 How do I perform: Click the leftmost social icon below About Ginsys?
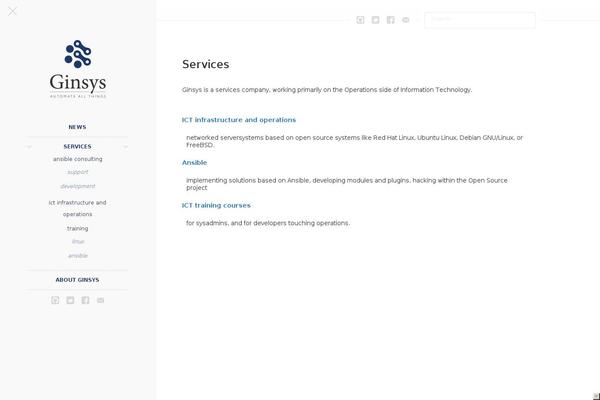click(55, 300)
